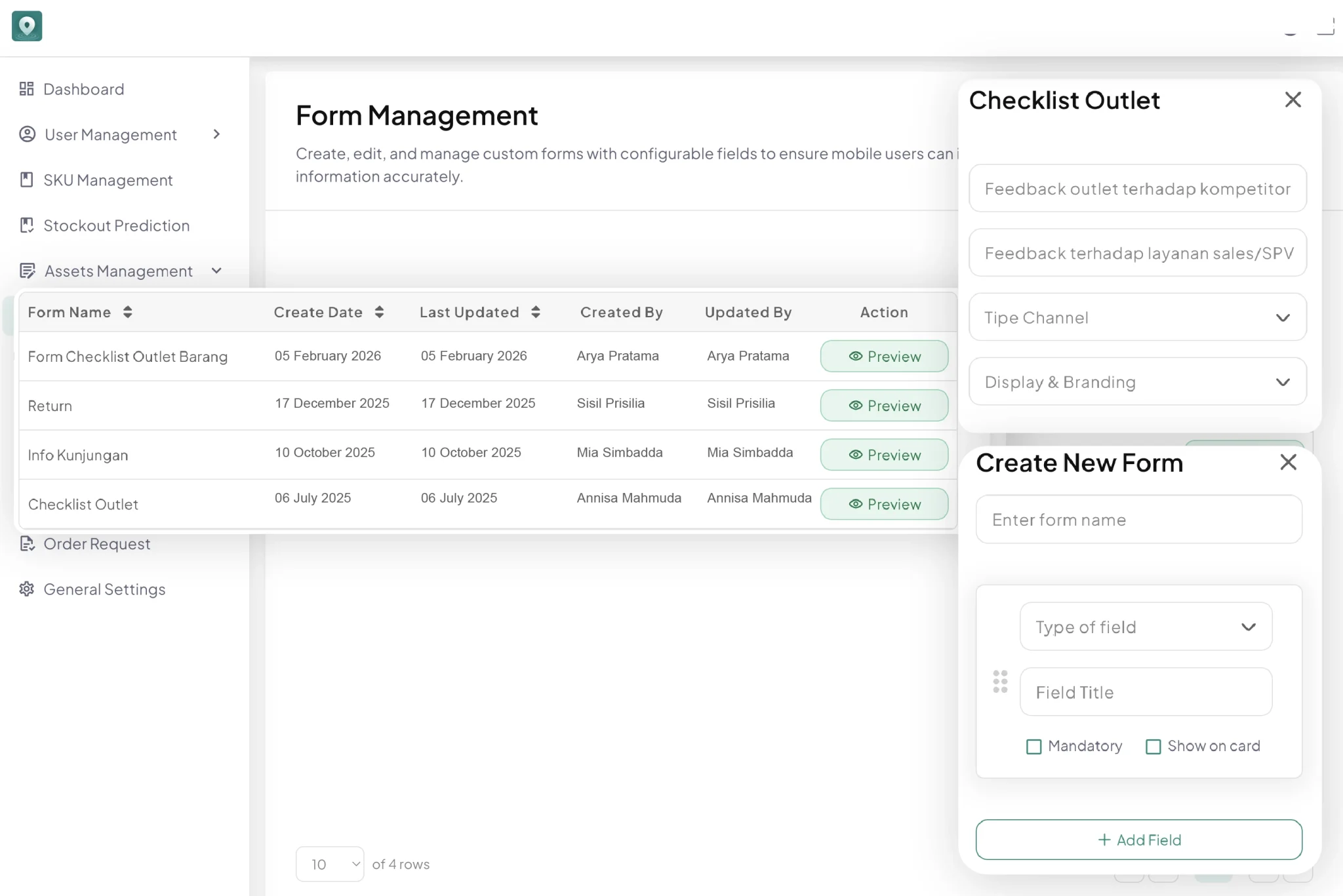Click Created By Annisa Mahmuda cell
This screenshot has width=1343, height=896.
629,498
